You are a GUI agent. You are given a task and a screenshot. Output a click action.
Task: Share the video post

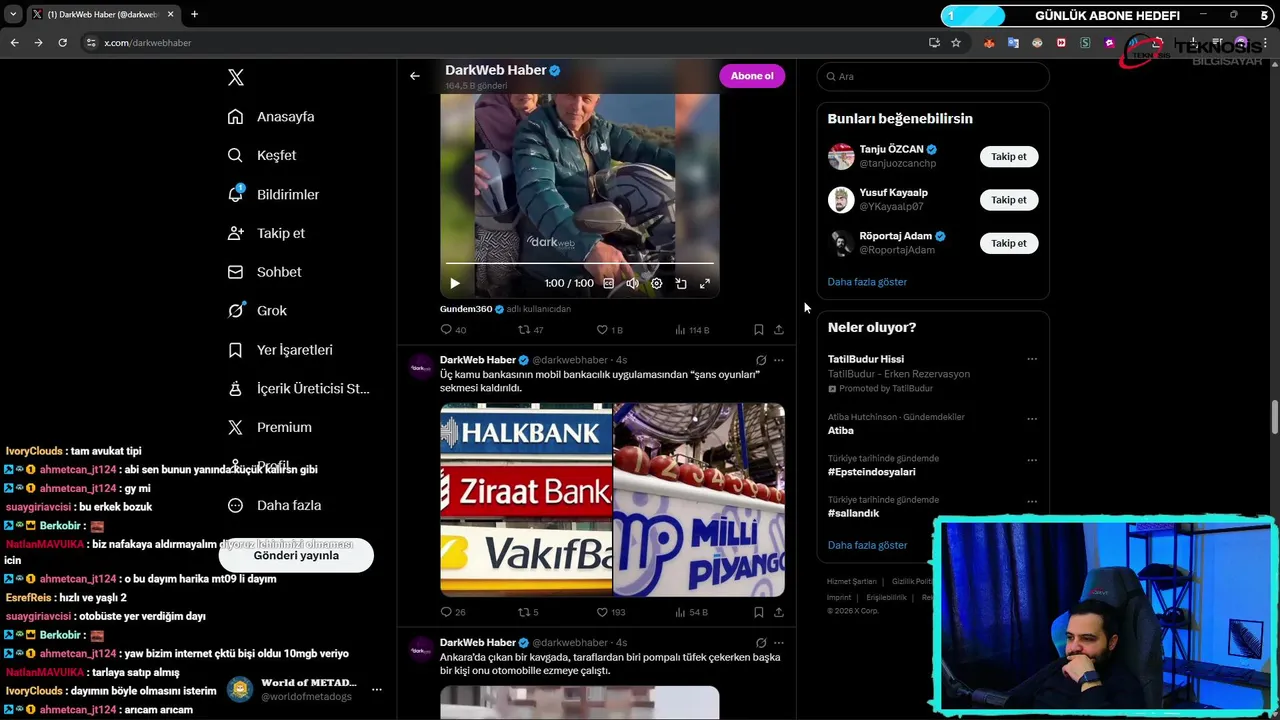[x=779, y=330]
